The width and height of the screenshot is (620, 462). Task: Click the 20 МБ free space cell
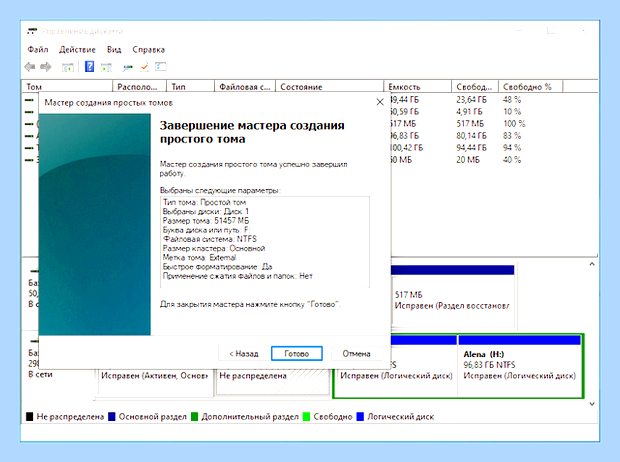pos(468,160)
